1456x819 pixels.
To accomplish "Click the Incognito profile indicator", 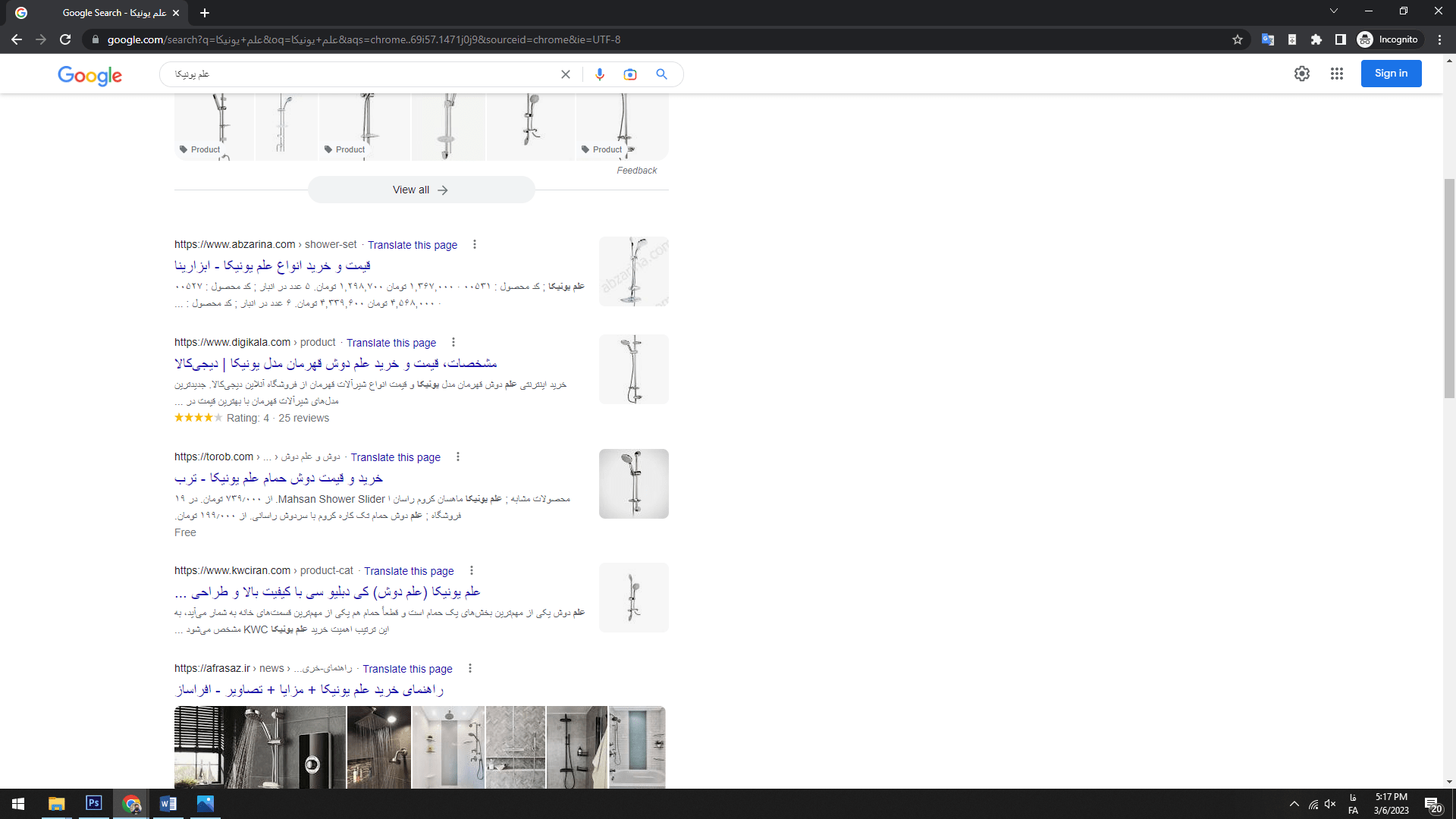I will tap(1389, 39).
